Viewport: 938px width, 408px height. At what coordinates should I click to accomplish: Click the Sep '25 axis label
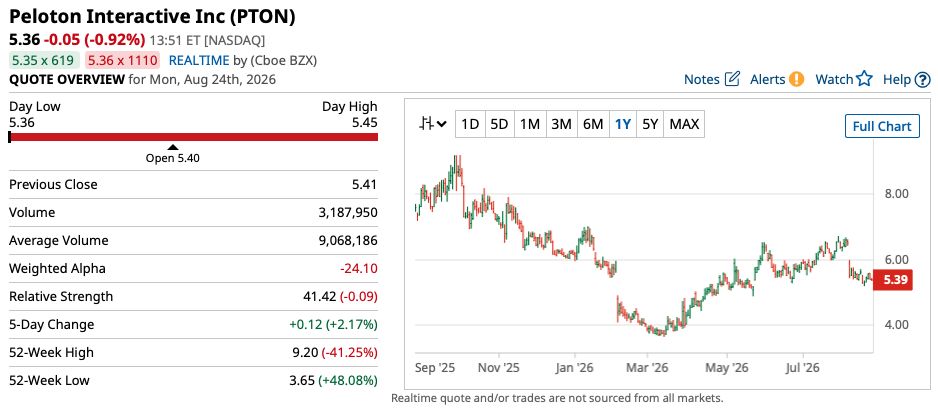[x=435, y=367]
